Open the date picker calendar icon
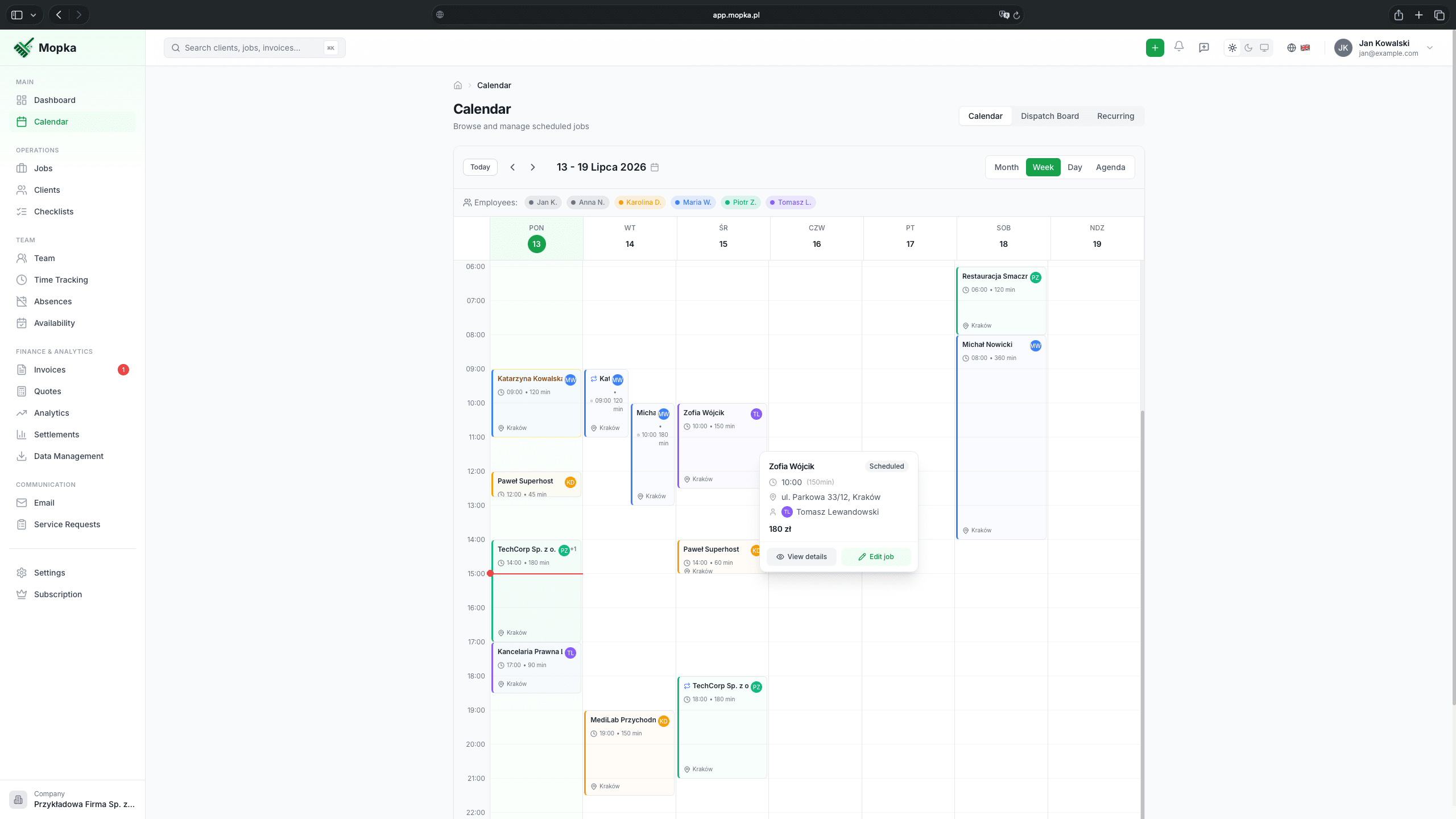The image size is (1456, 819). pos(655,167)
